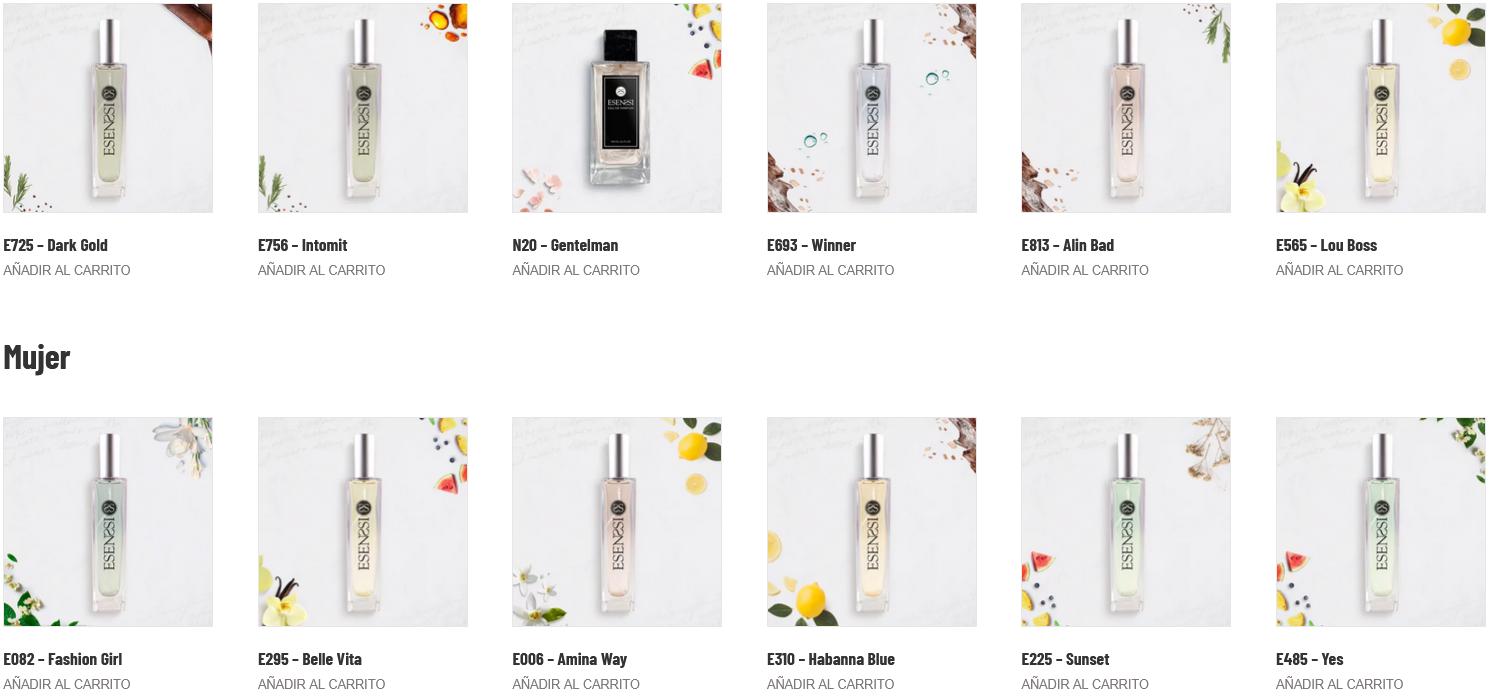Open the E225 Sunset product name
The image size is (1490, 698).
click(1065, 659)
